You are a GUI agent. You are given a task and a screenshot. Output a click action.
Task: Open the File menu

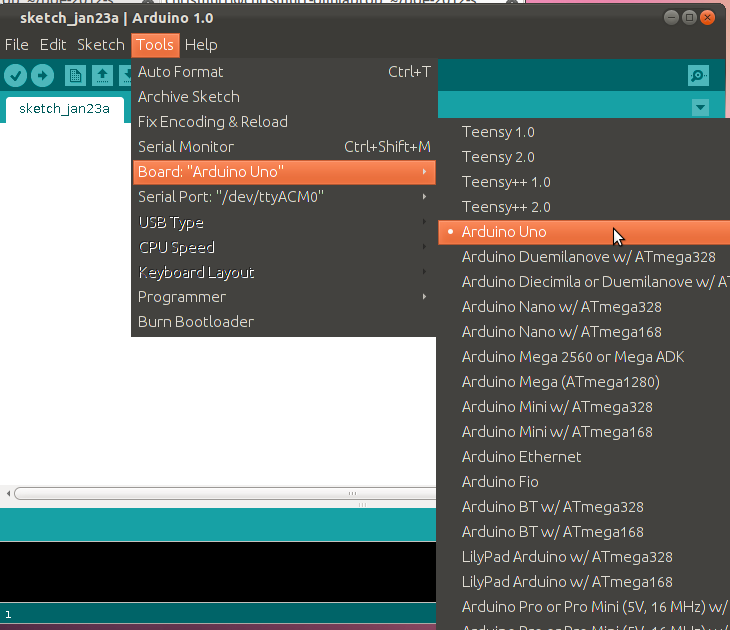(17, 45)
